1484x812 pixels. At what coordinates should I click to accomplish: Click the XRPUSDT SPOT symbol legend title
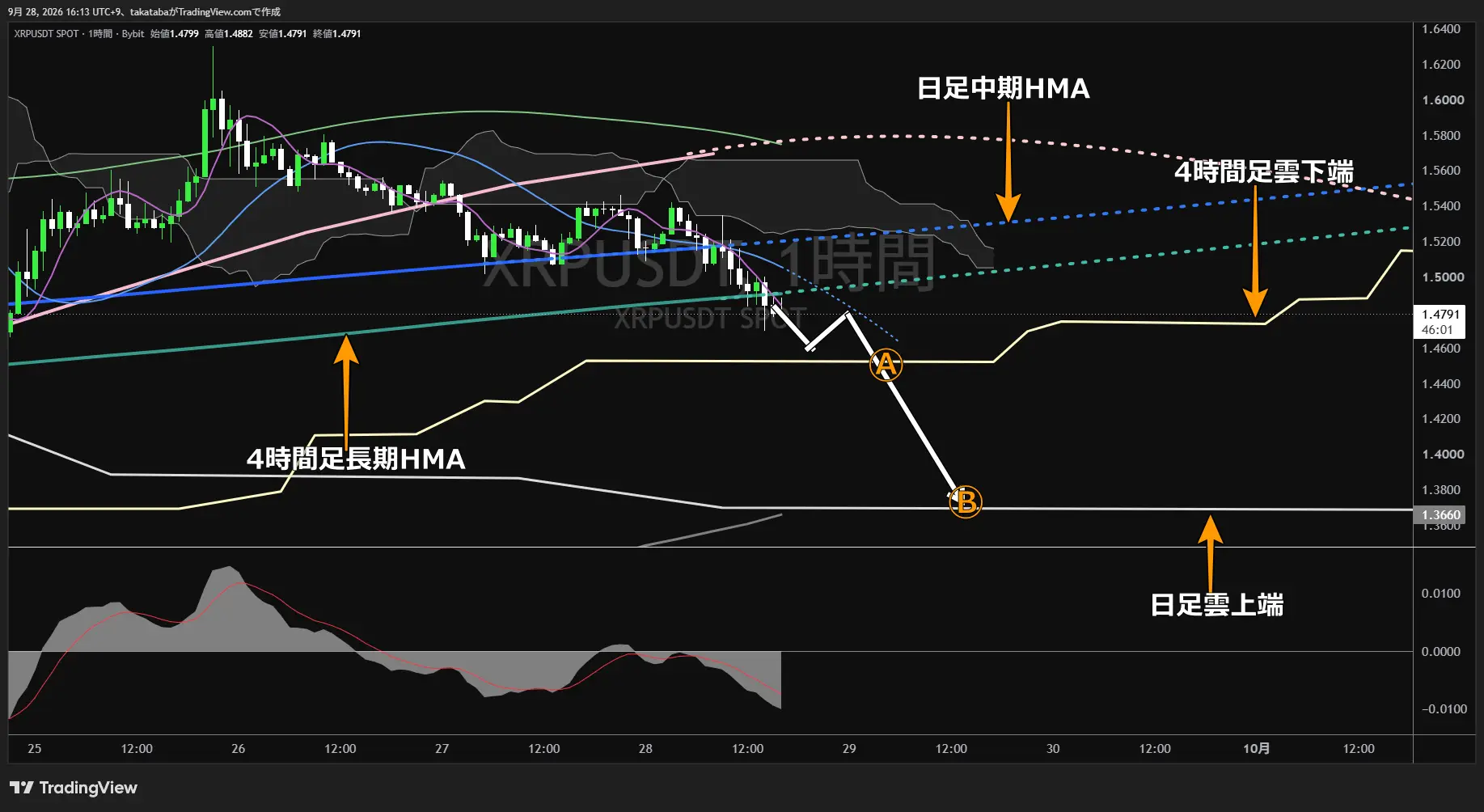[x=46, y=34]
